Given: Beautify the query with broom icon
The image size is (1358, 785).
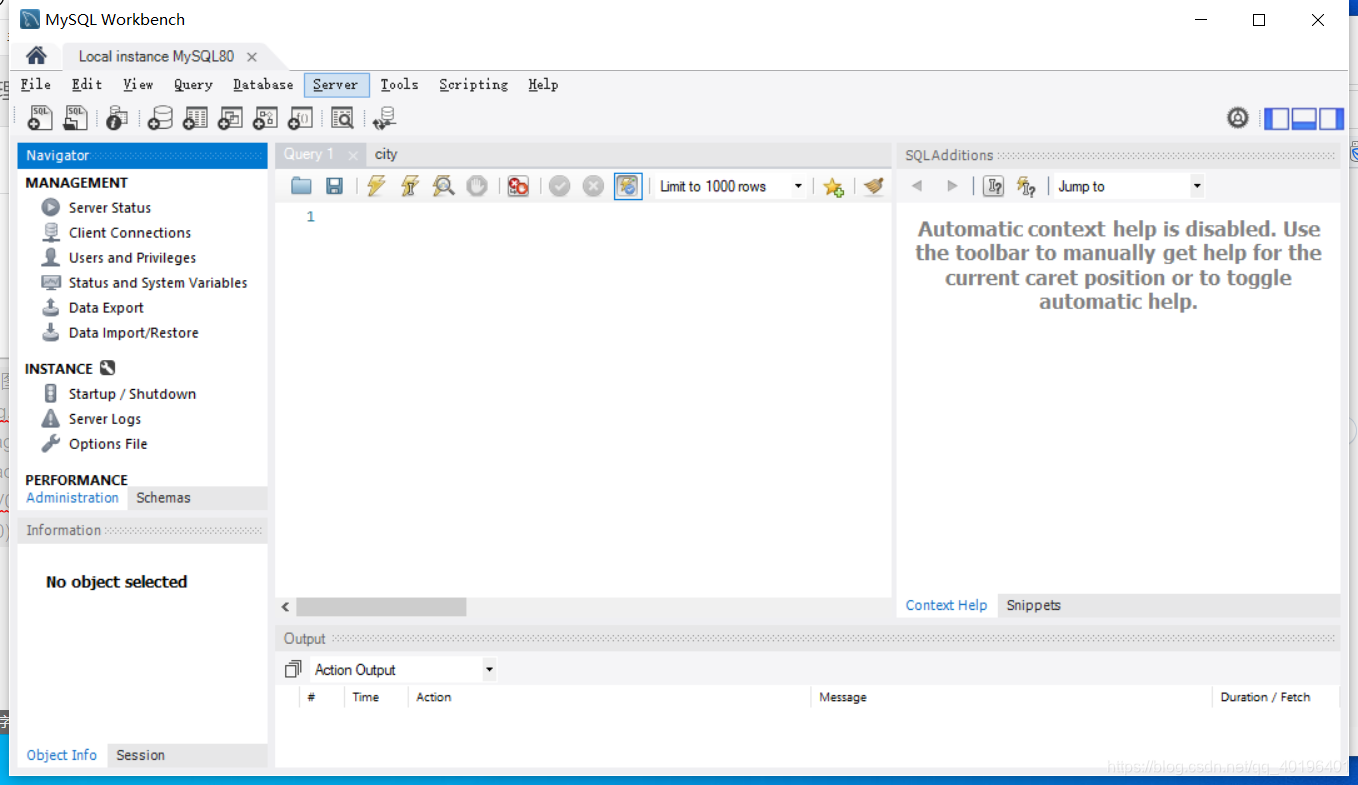Looking at the screenshot, I should pyautogui.click(x=874, y=186).
